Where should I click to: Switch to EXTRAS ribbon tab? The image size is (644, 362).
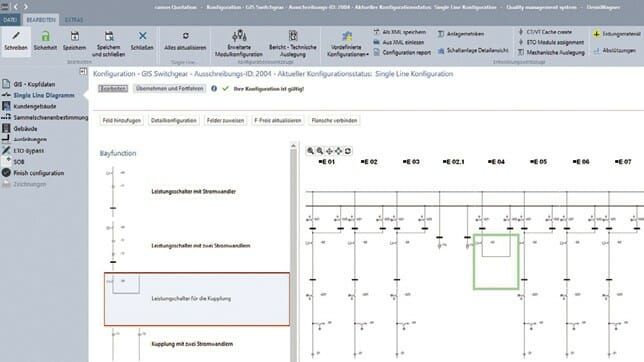pos(74,20)
